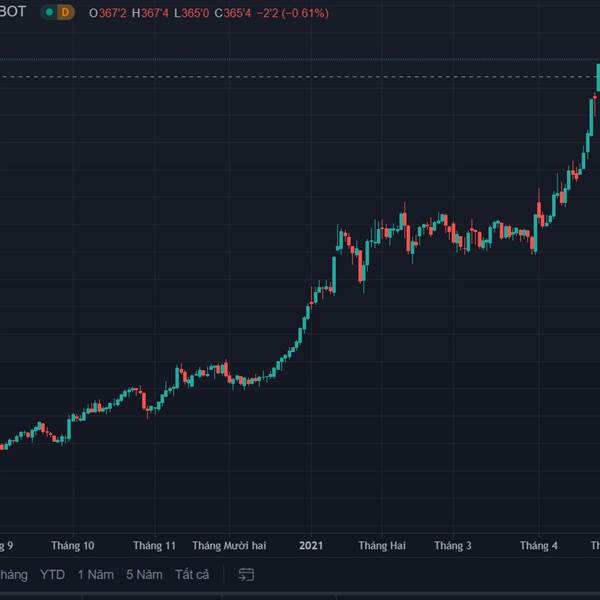The height and width of the screenshot is (600, 600).
Task: Click the Tháng 11 time axis label
Action: click(155, 546)
